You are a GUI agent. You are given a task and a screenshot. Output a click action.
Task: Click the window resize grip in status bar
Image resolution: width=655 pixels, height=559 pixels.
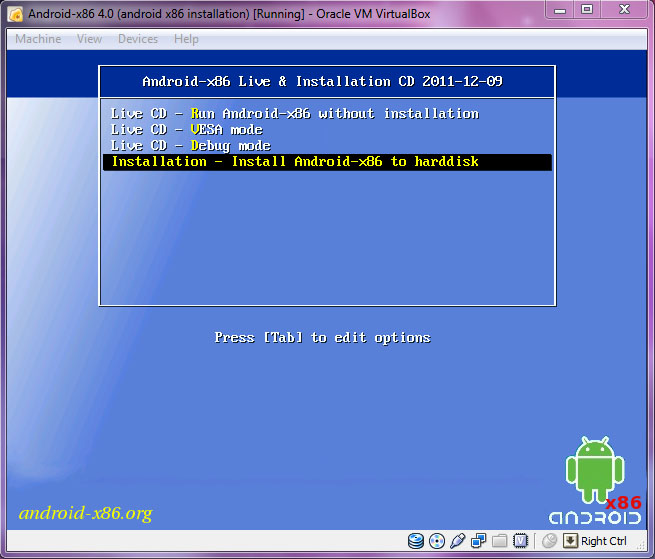click(641, 544)
